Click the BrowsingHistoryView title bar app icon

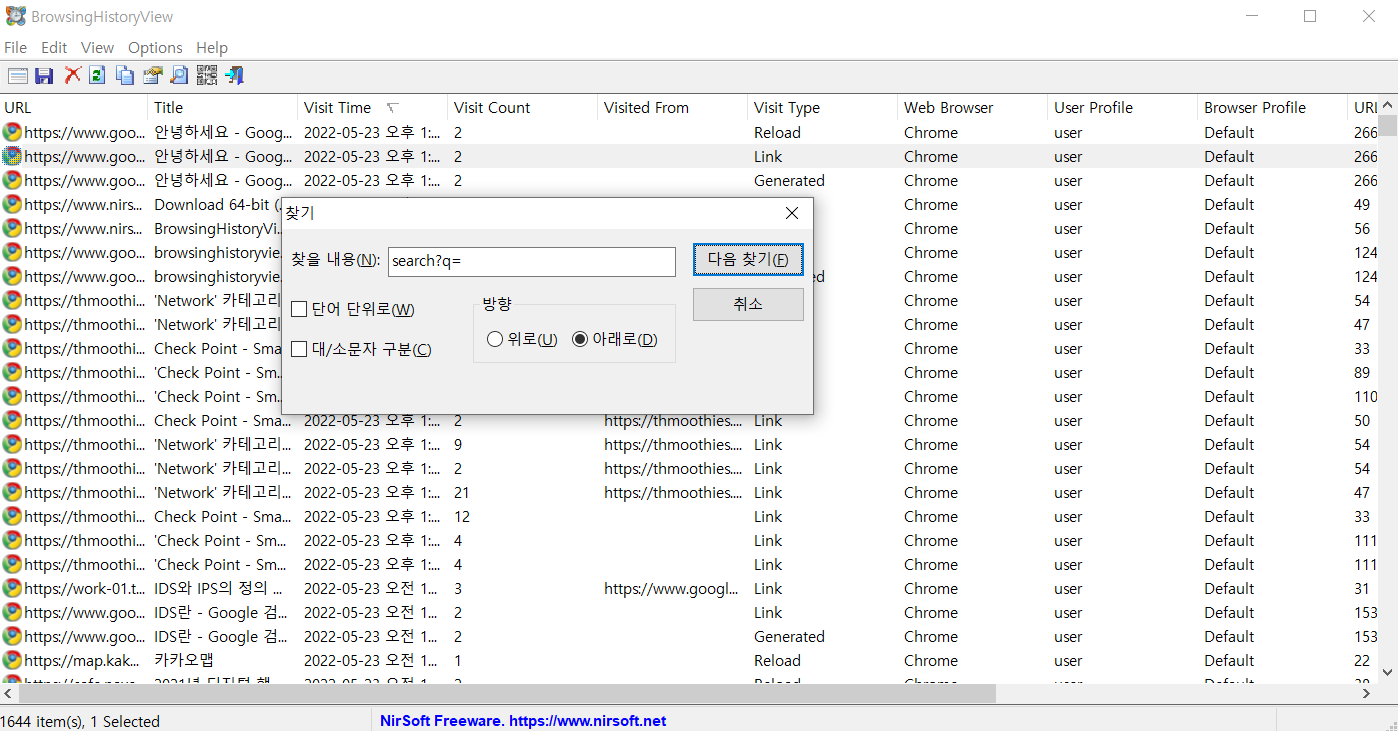16,16
